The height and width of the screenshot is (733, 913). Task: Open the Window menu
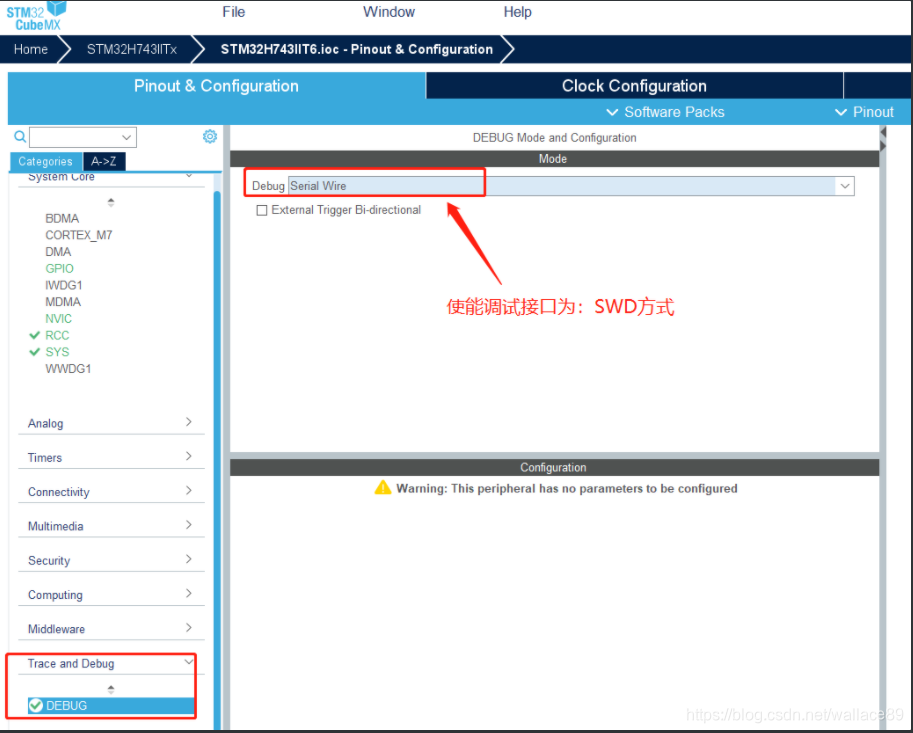pyautogui.click(x=389, y=12)
